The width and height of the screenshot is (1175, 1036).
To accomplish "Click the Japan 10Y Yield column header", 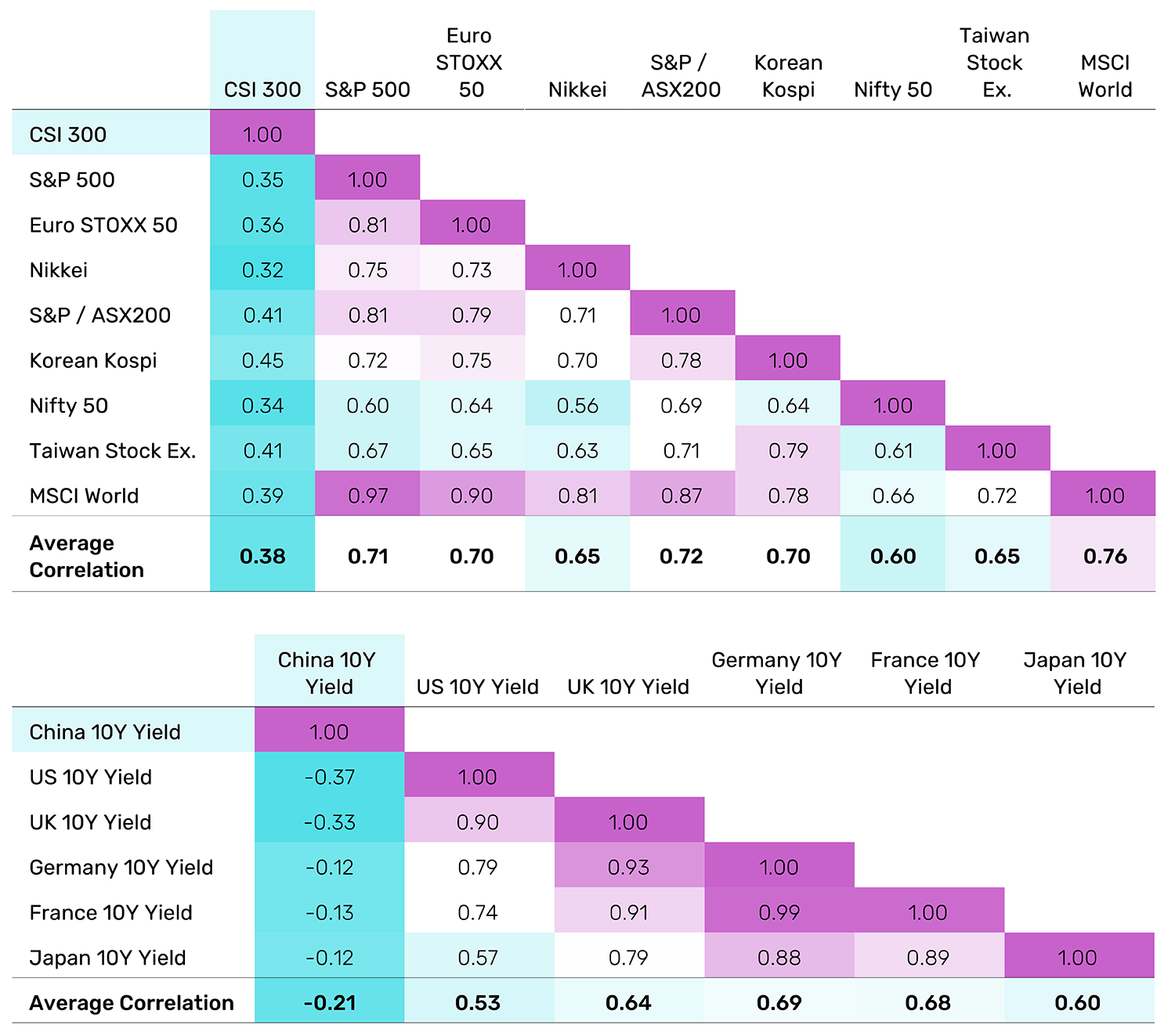I will click(1076, 673).
